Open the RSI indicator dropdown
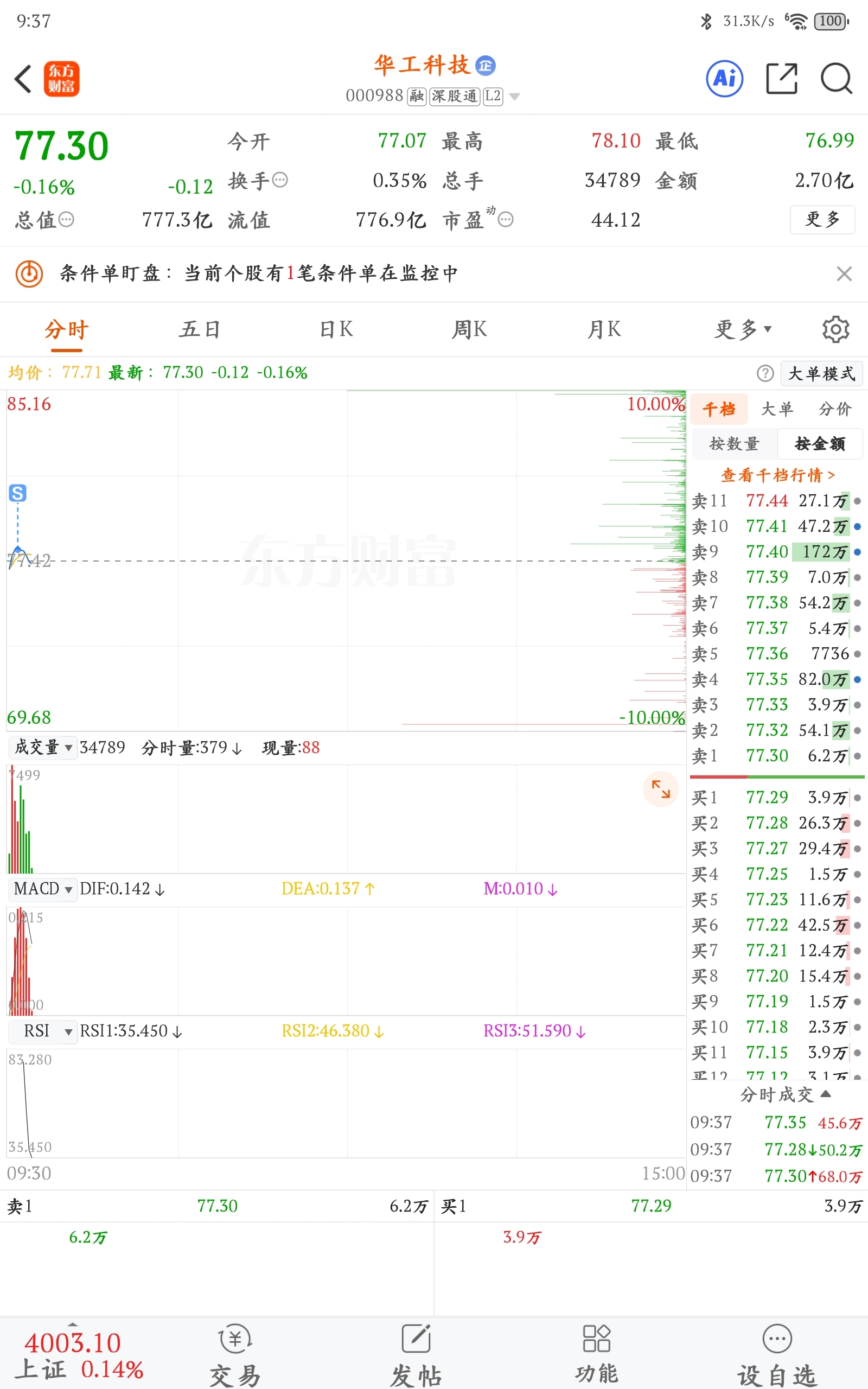 point(42,1031)
